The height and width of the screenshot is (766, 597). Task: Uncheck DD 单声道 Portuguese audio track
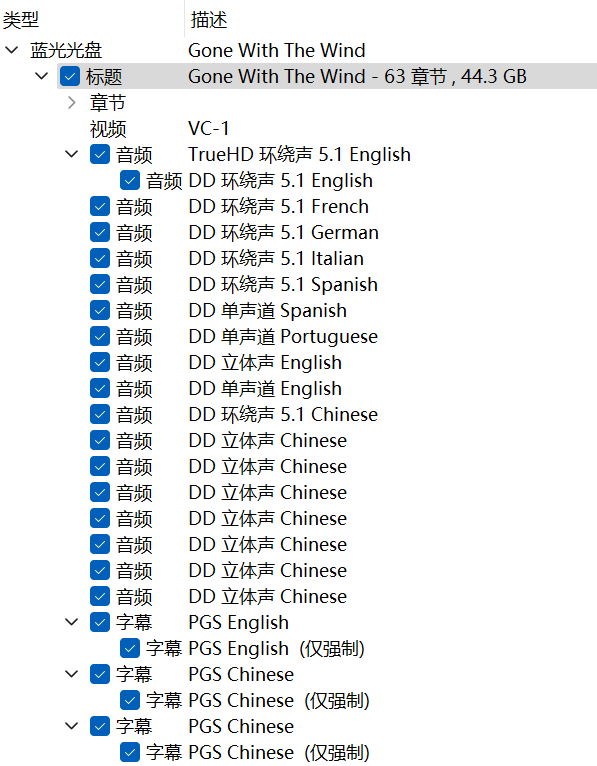point(100,336)
